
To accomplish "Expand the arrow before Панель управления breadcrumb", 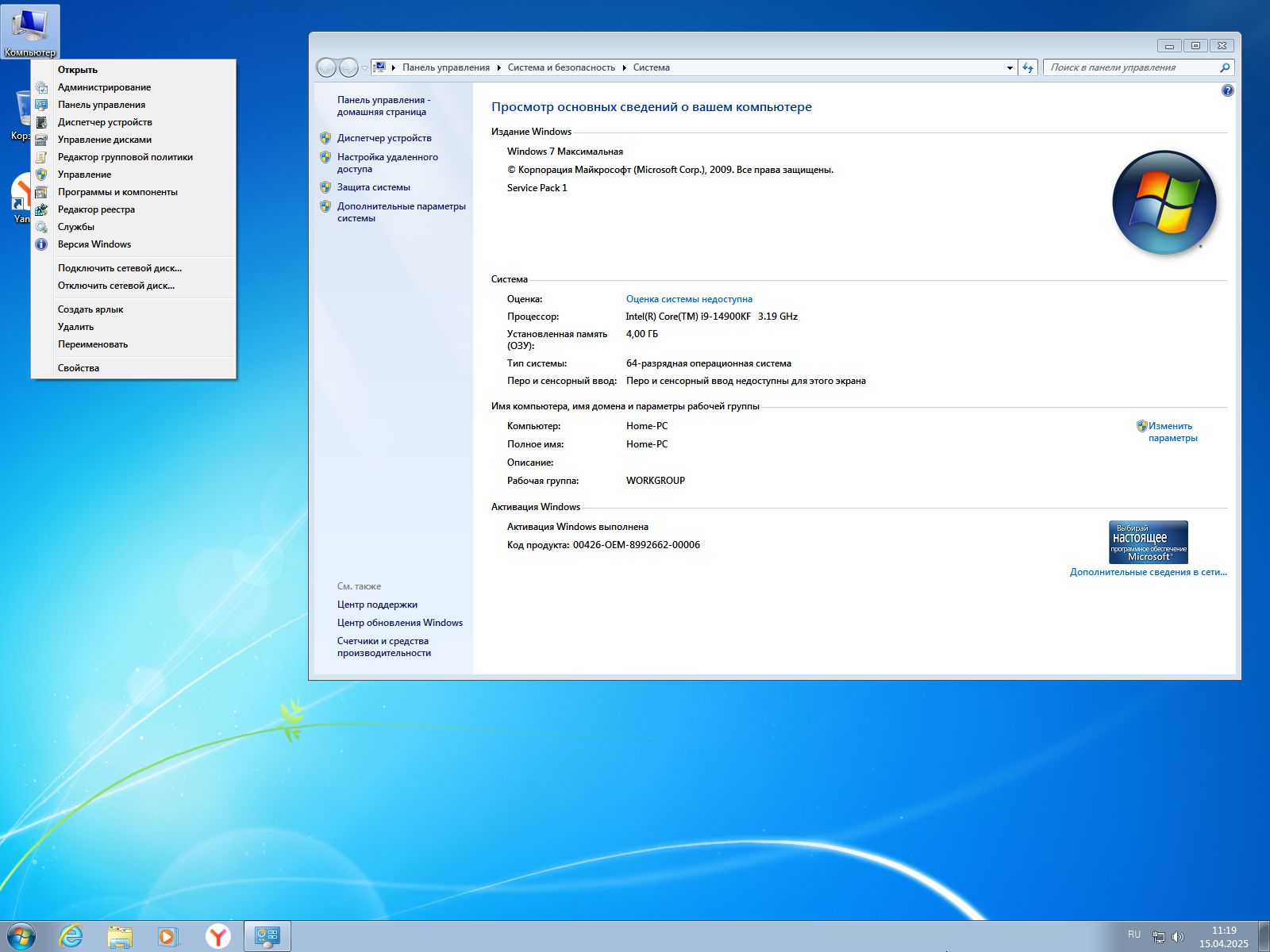I will [394, 67].
